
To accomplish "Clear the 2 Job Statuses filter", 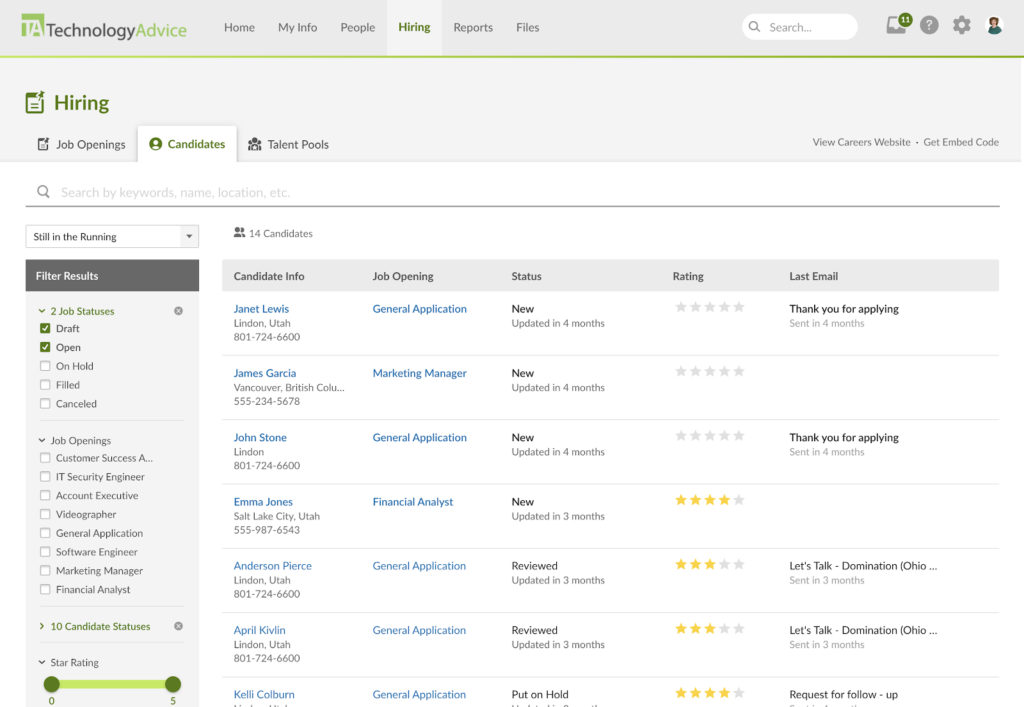I will click(x=178, y=311).
